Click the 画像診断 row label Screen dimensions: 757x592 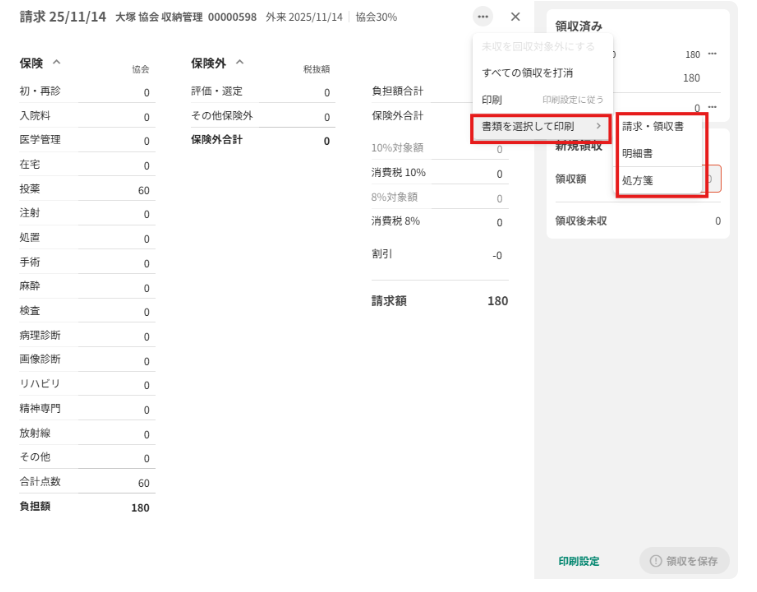(40, 359)
